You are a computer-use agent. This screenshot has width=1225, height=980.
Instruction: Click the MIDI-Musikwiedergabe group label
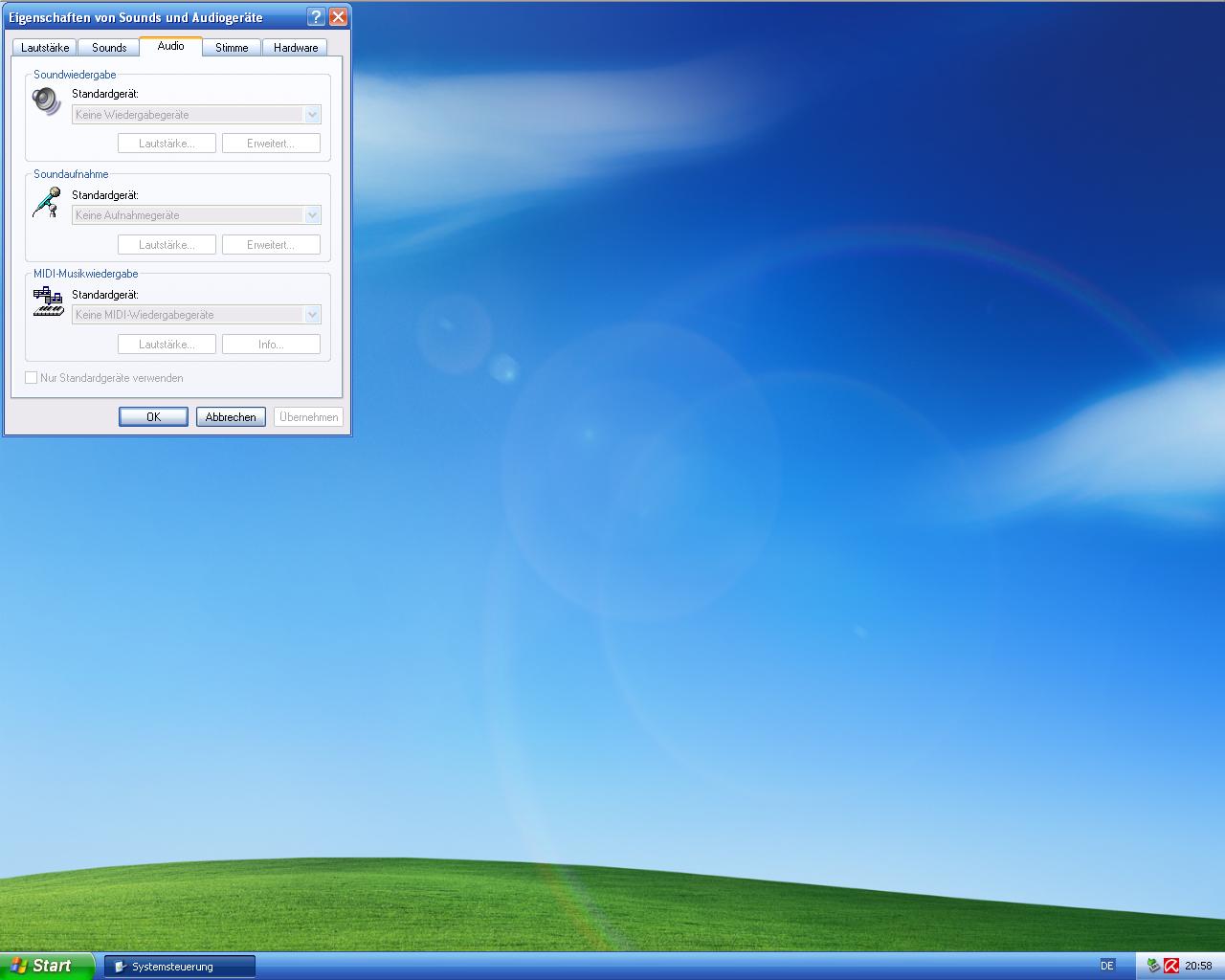pos(86,274)
